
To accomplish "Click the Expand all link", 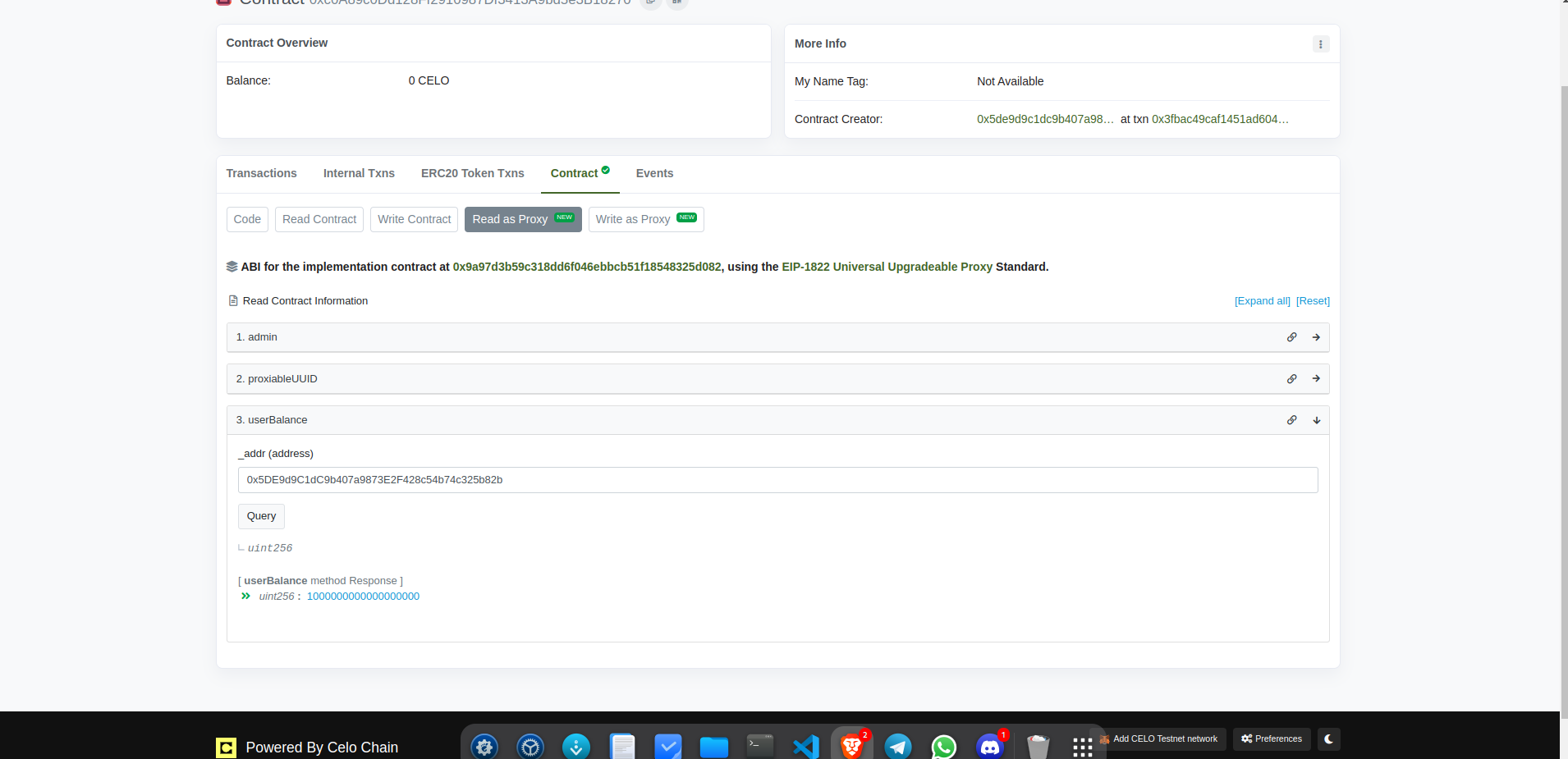I will click(1262, 301).
